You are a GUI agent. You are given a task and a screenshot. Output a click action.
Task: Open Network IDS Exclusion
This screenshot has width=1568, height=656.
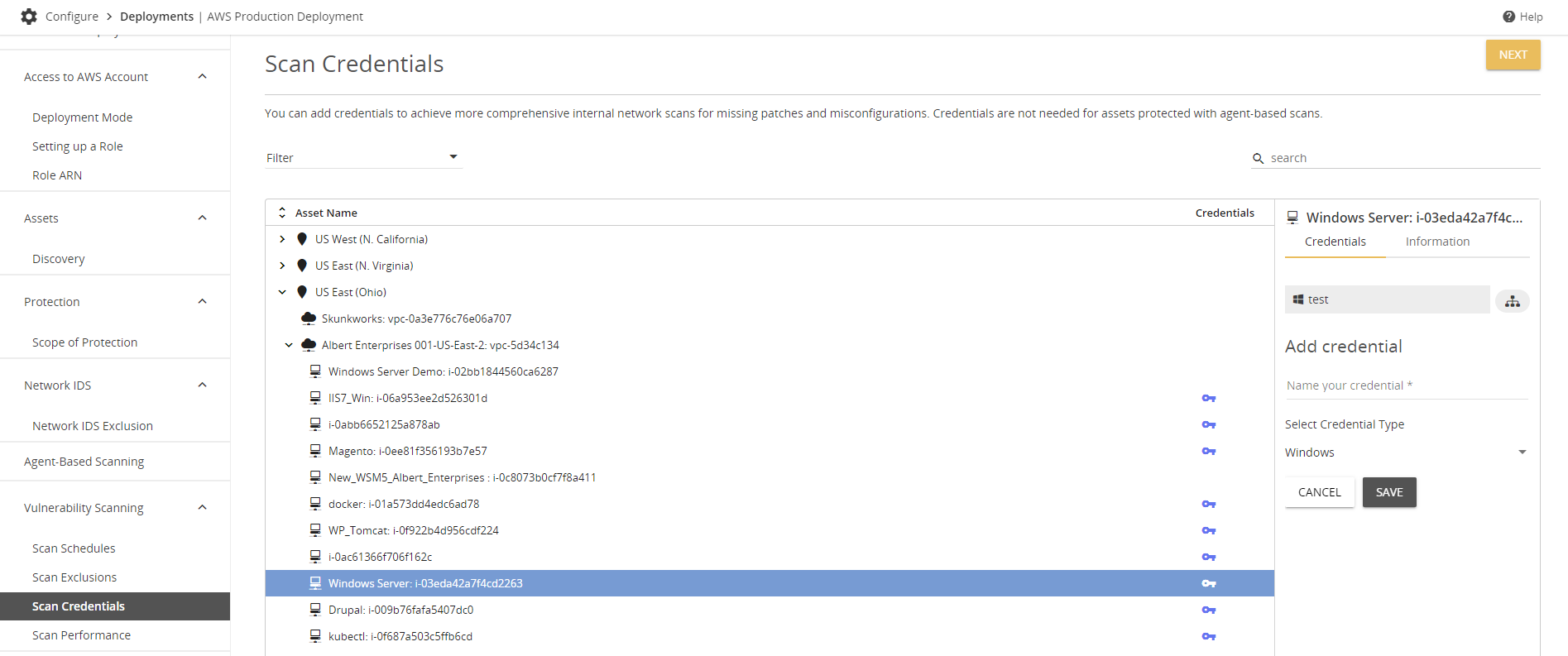pos(93,426)
